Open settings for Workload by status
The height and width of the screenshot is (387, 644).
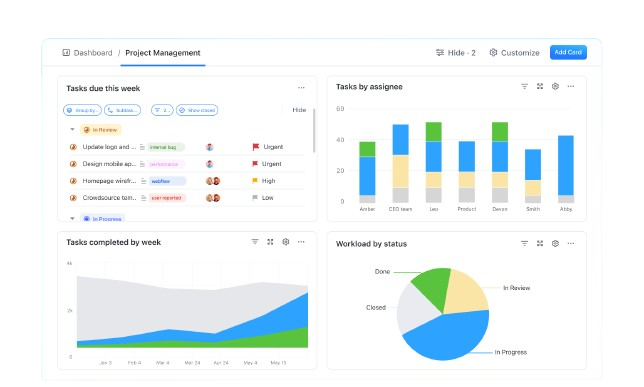click(x=555, y=243)
